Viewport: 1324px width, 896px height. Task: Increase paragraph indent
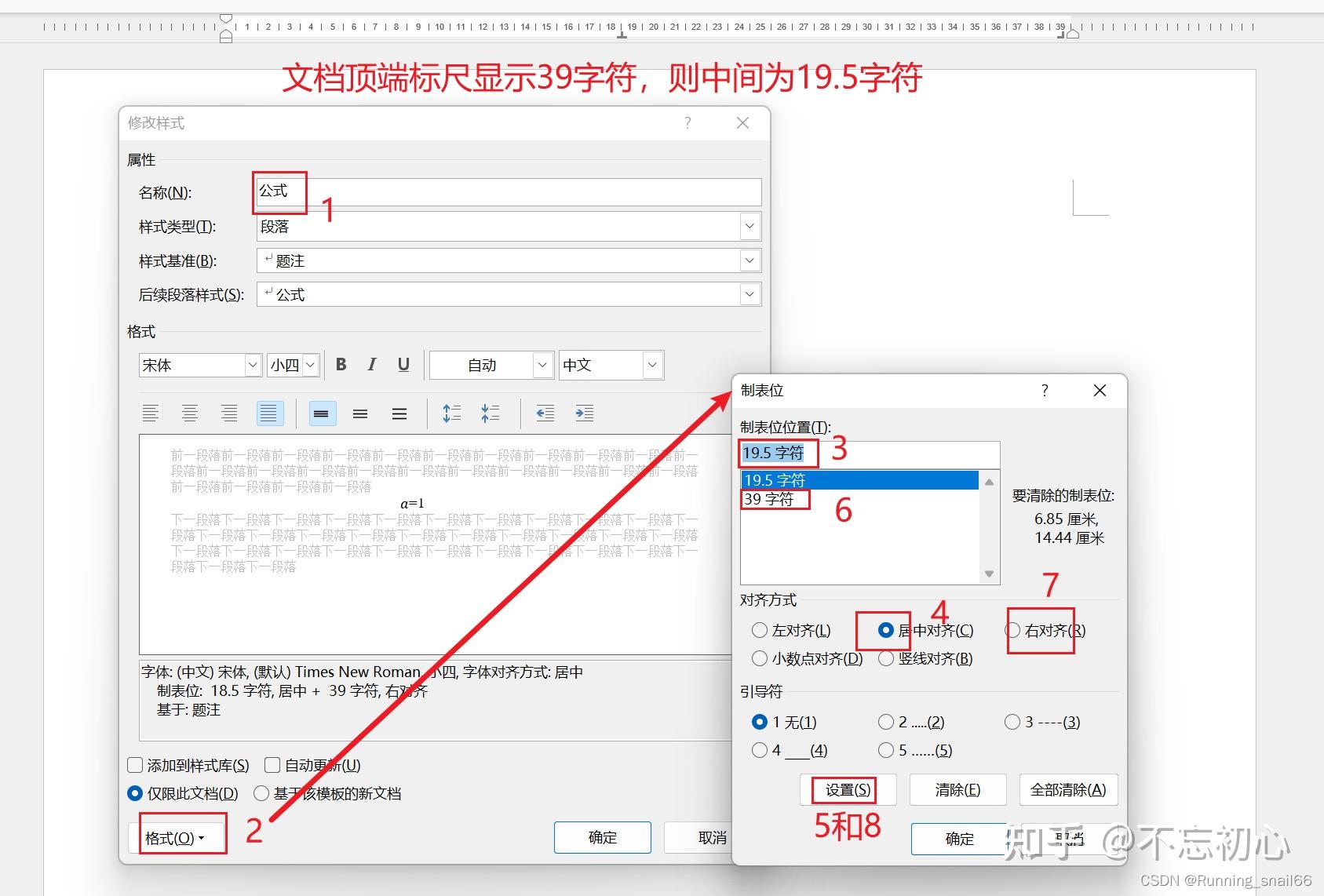[585, 413]
